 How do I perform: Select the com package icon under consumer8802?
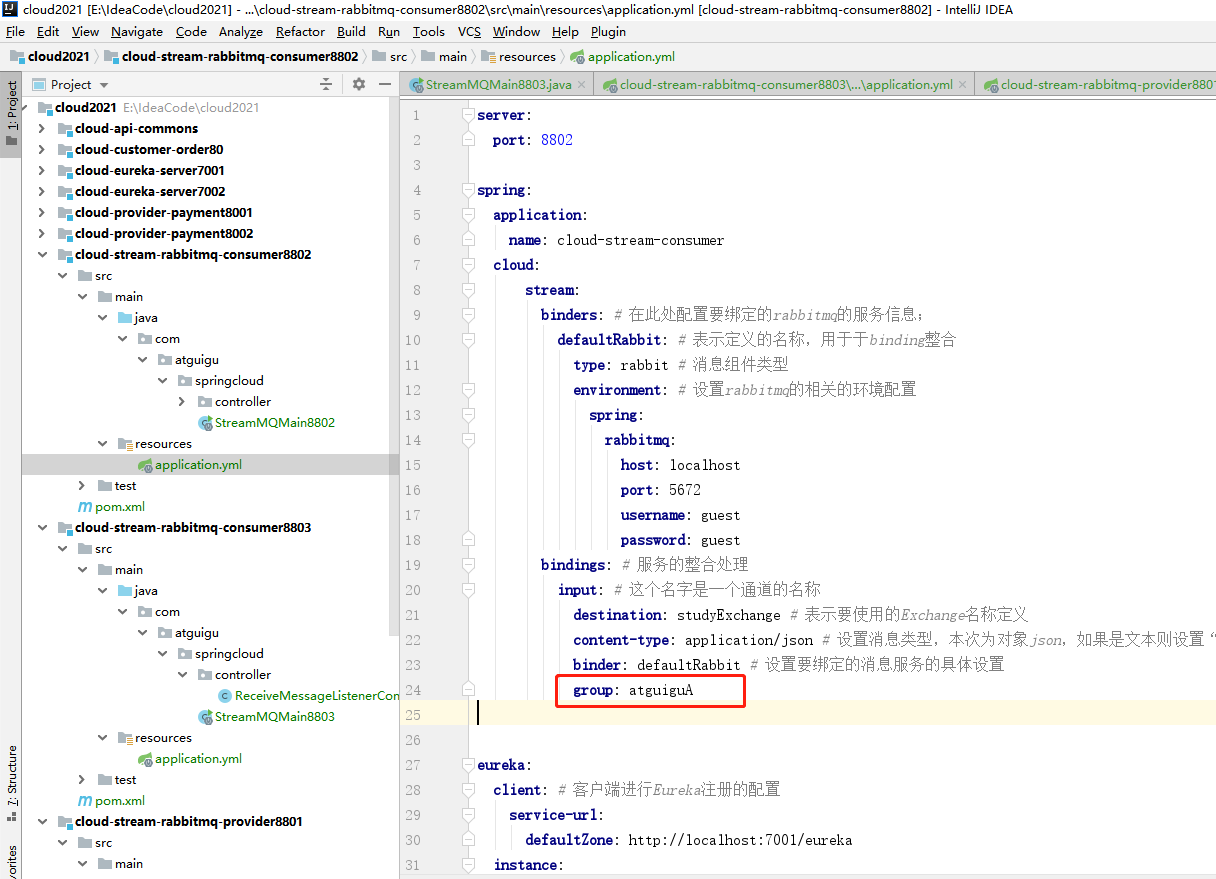point(145,339)
